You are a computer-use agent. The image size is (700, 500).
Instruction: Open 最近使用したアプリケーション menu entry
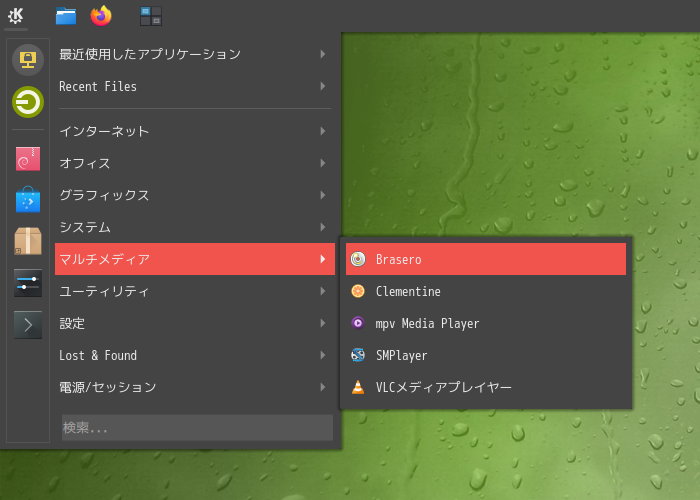point(195,54)
